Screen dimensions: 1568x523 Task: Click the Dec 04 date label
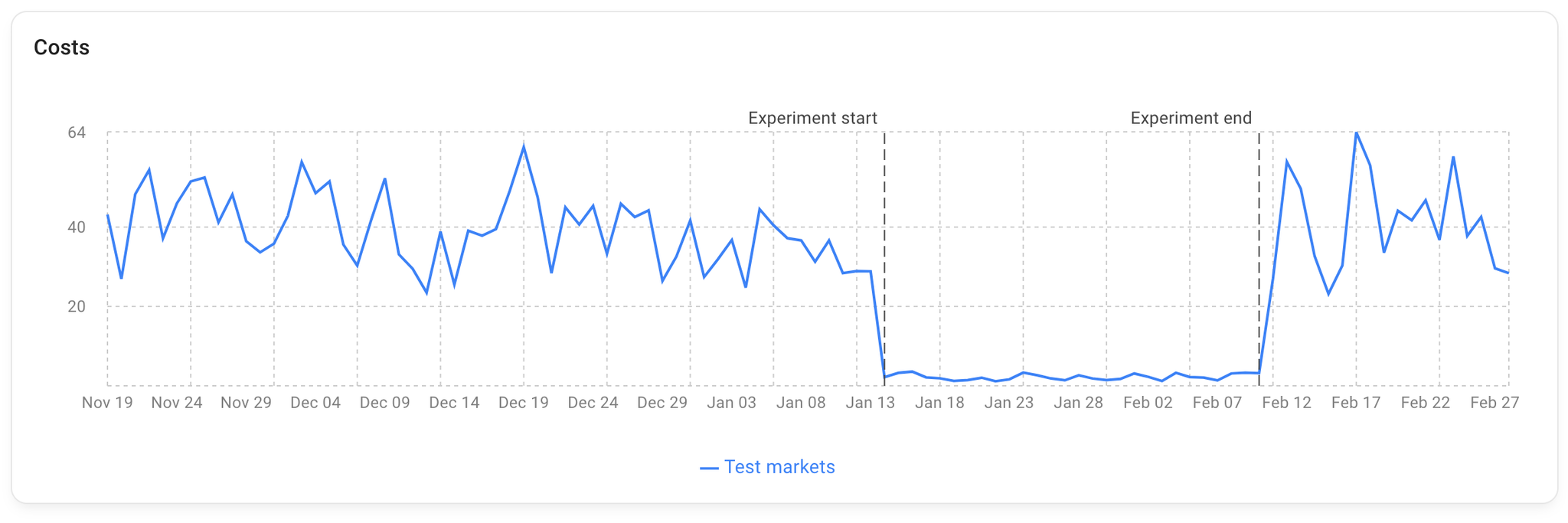pos(315,403)
